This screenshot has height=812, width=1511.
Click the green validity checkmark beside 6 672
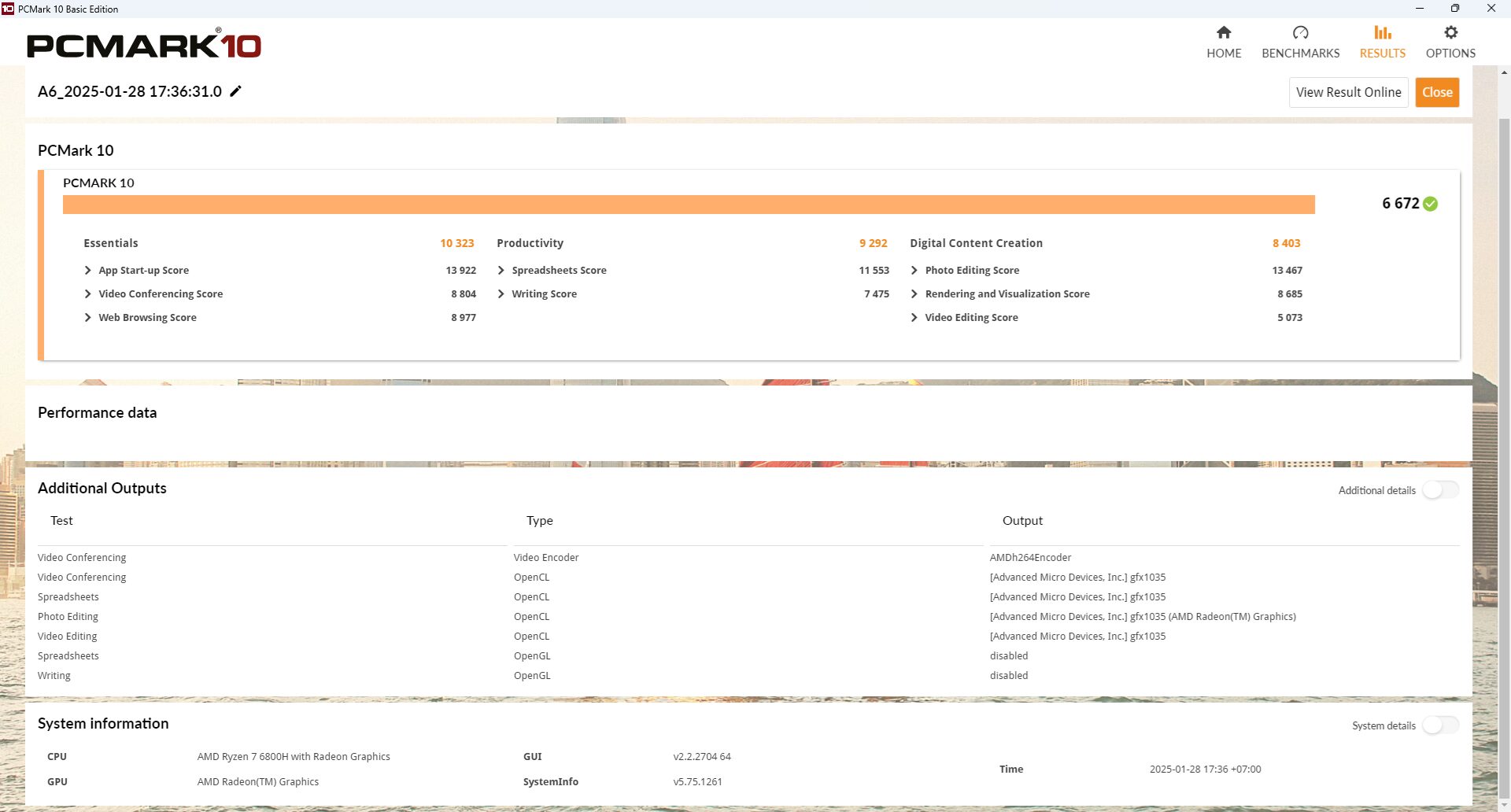point(1431,204)
